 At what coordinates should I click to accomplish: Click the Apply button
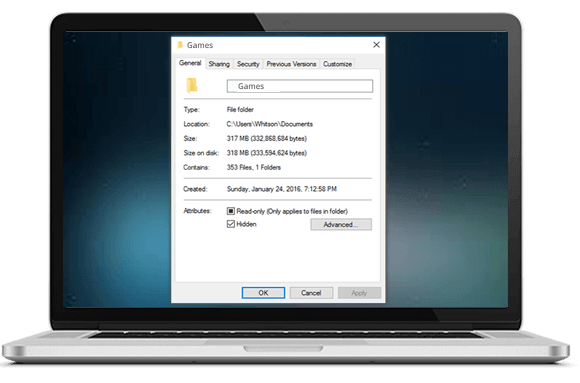point(359,293)
